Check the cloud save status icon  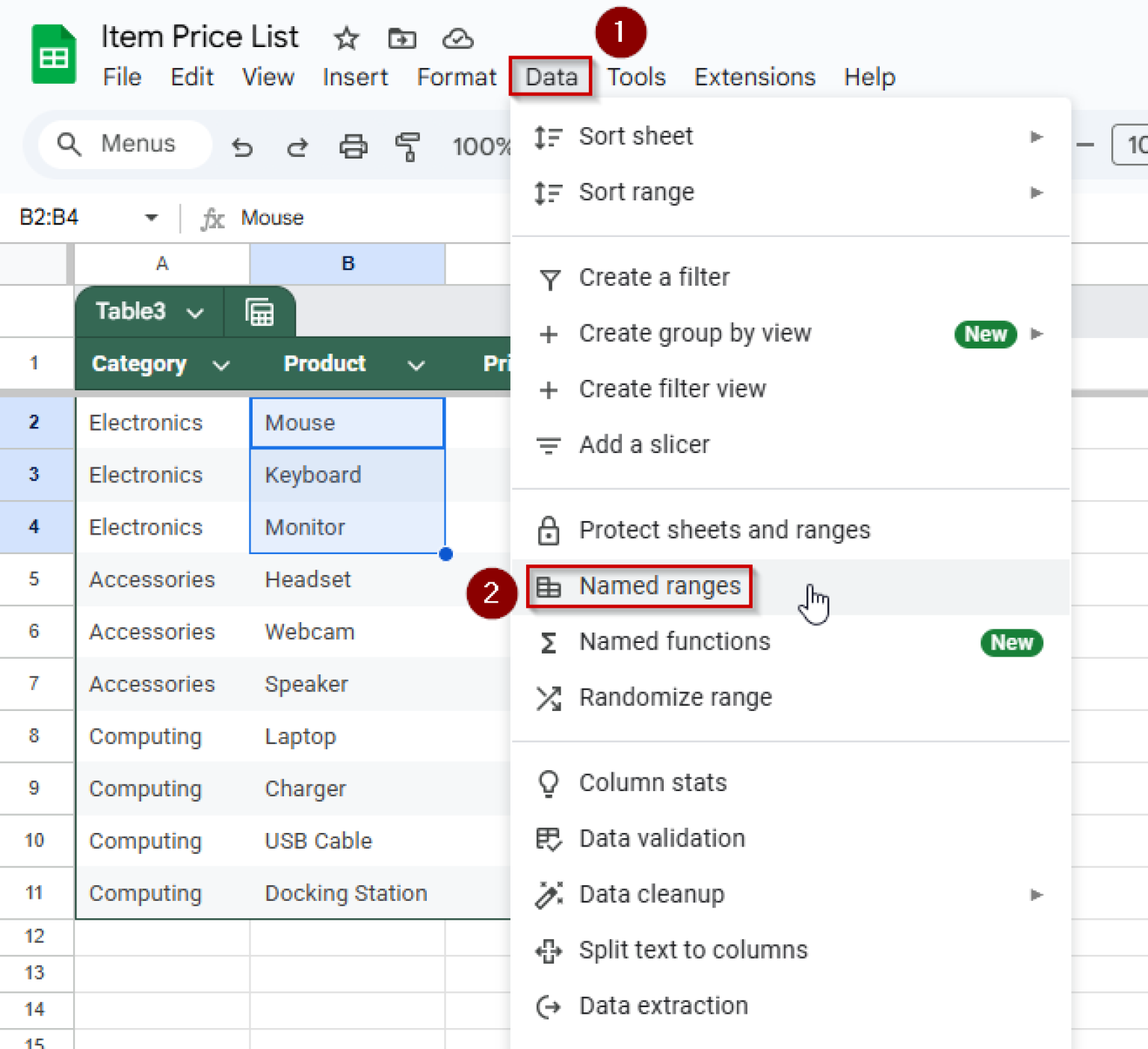tap(458, 38)
